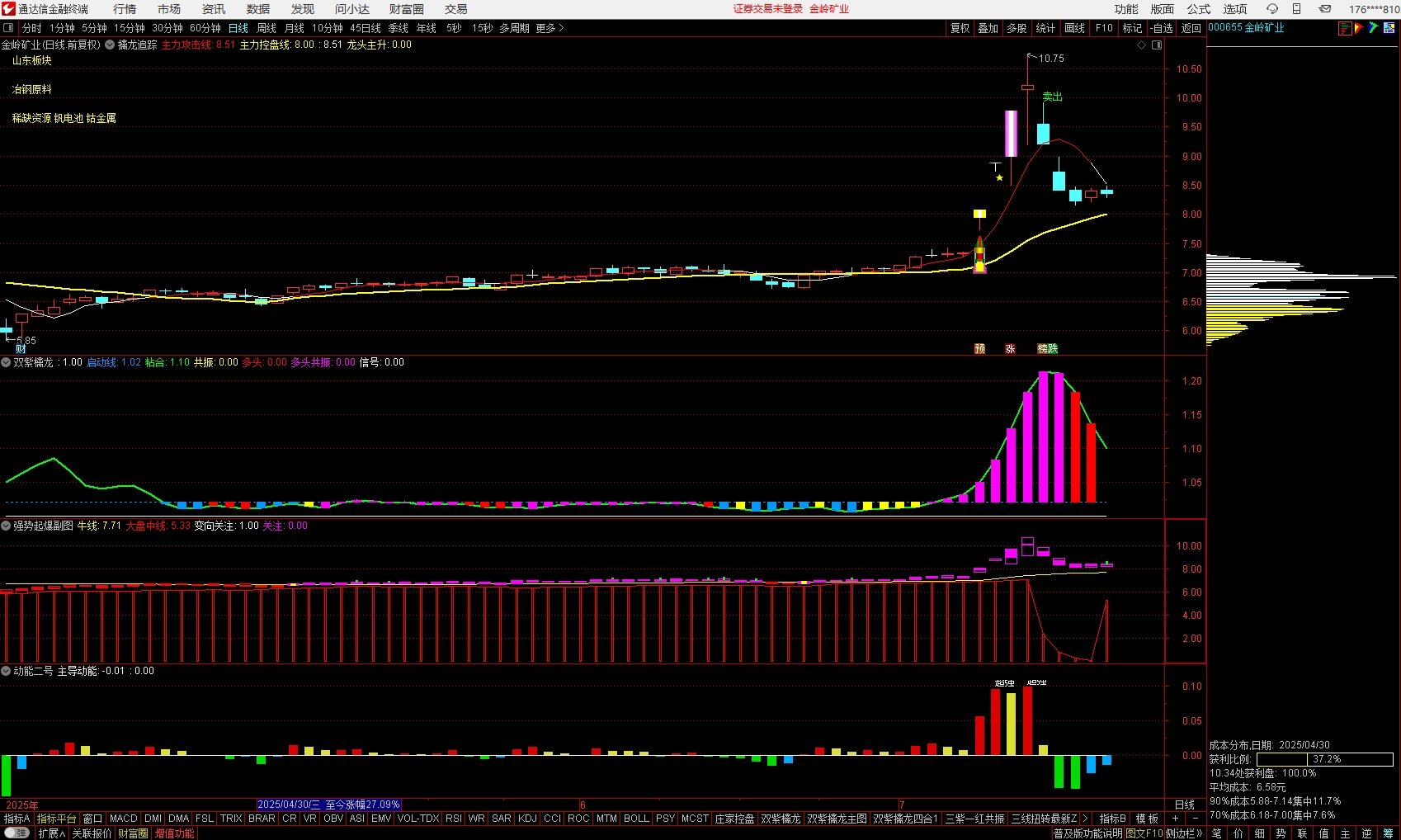Click the 预 signal marker

pyautogui.click(x=979, y=349)
